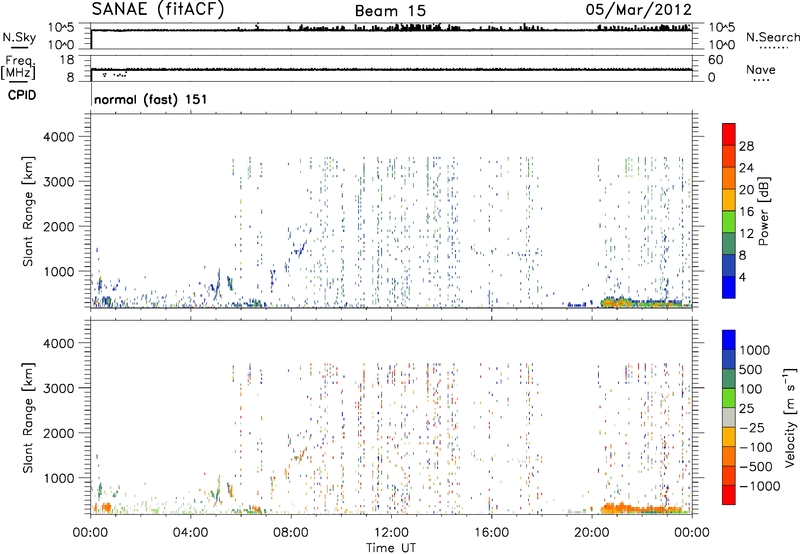This screenshot has height=554, width=800.
Task: Click the yellow 16–20 dB Power colorbar segment
Action: (729, 199)
